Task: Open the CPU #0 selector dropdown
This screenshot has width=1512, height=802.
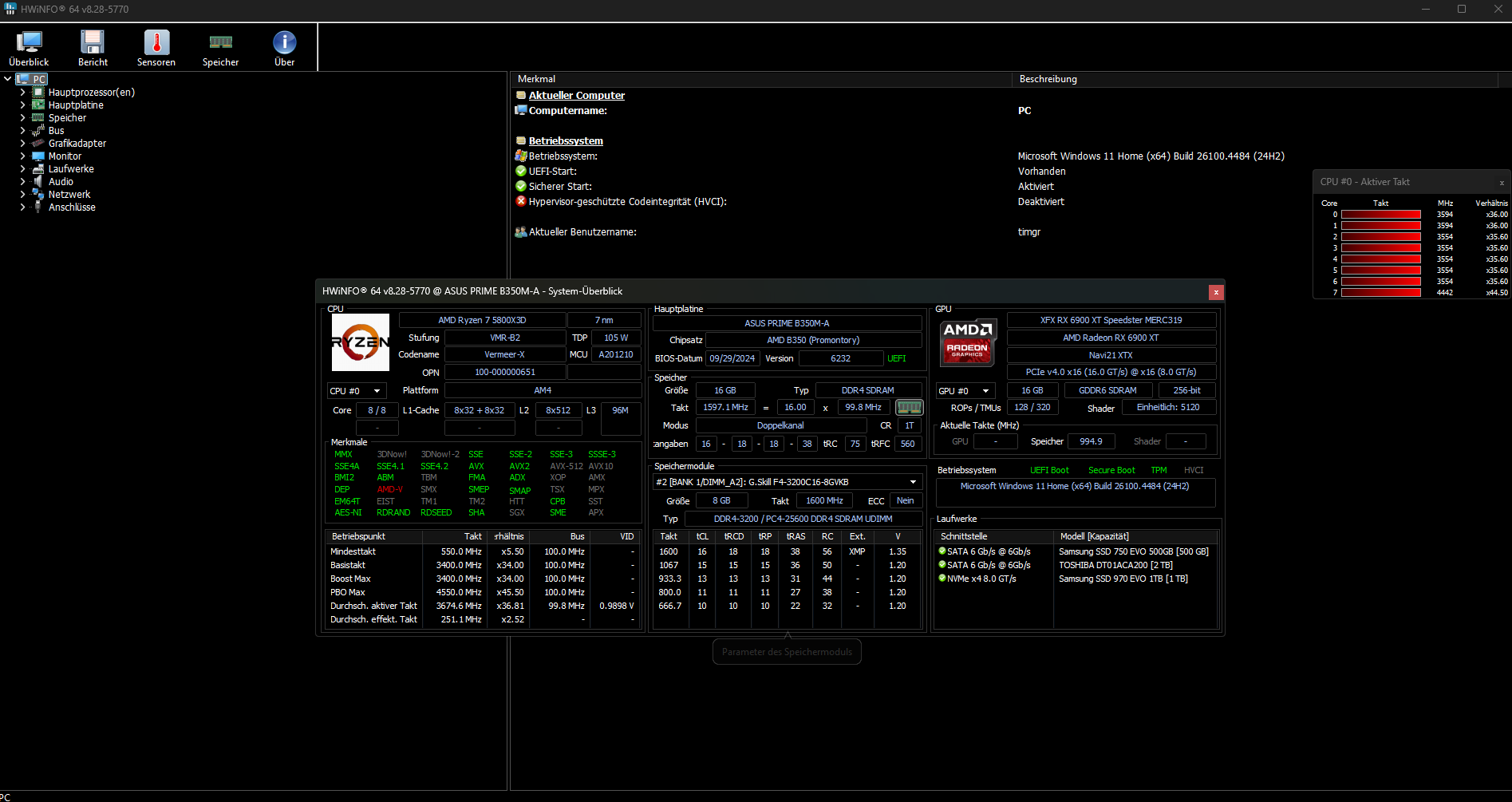Action: [x=357, y=391]
